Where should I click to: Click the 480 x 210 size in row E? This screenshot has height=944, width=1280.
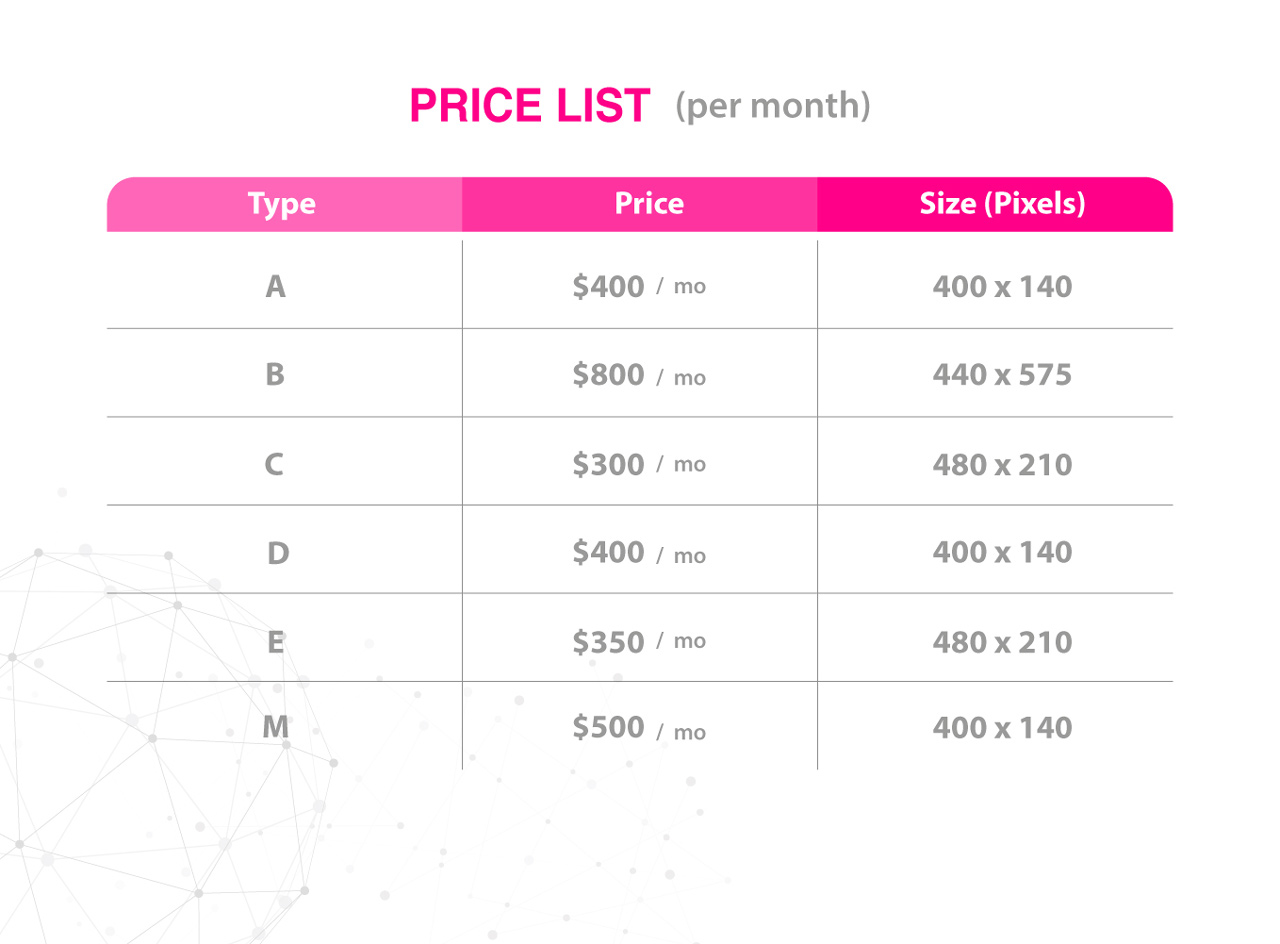pyautogui.click(x=1002, y=640)
